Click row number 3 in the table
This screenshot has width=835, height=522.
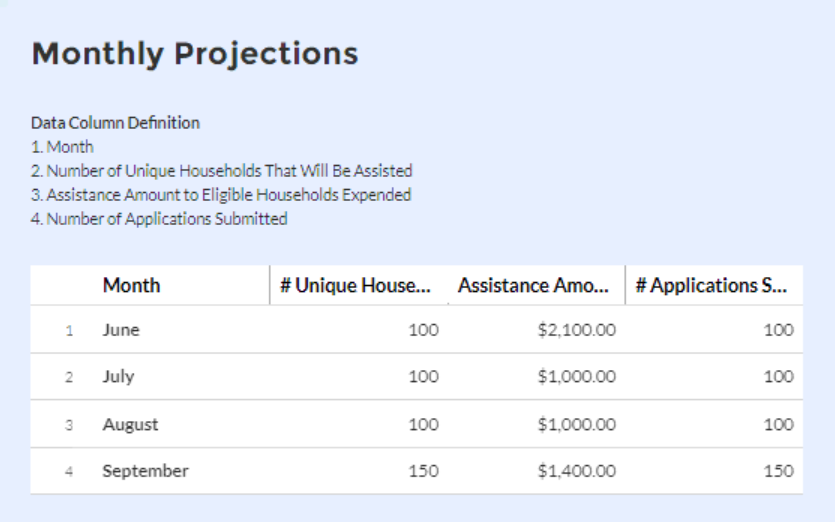(x=69, y=425)
